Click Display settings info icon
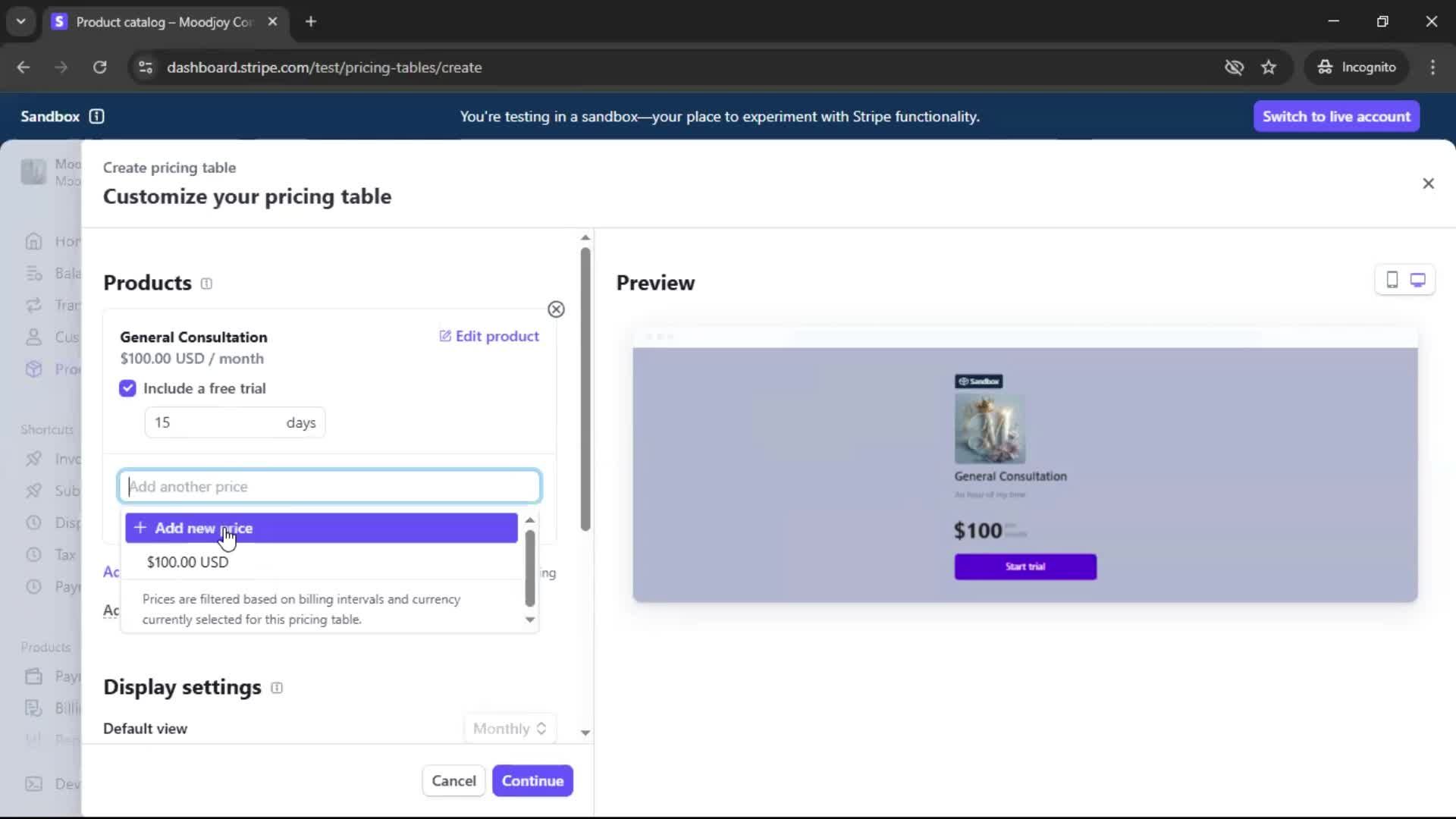The width and height of the screenshot is (1456, 819). pyautogui.click(x=277, y=688)
